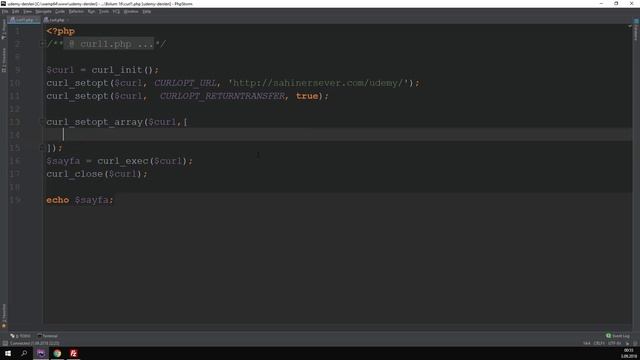Click the taskbar clock and date

coord(629,353)
